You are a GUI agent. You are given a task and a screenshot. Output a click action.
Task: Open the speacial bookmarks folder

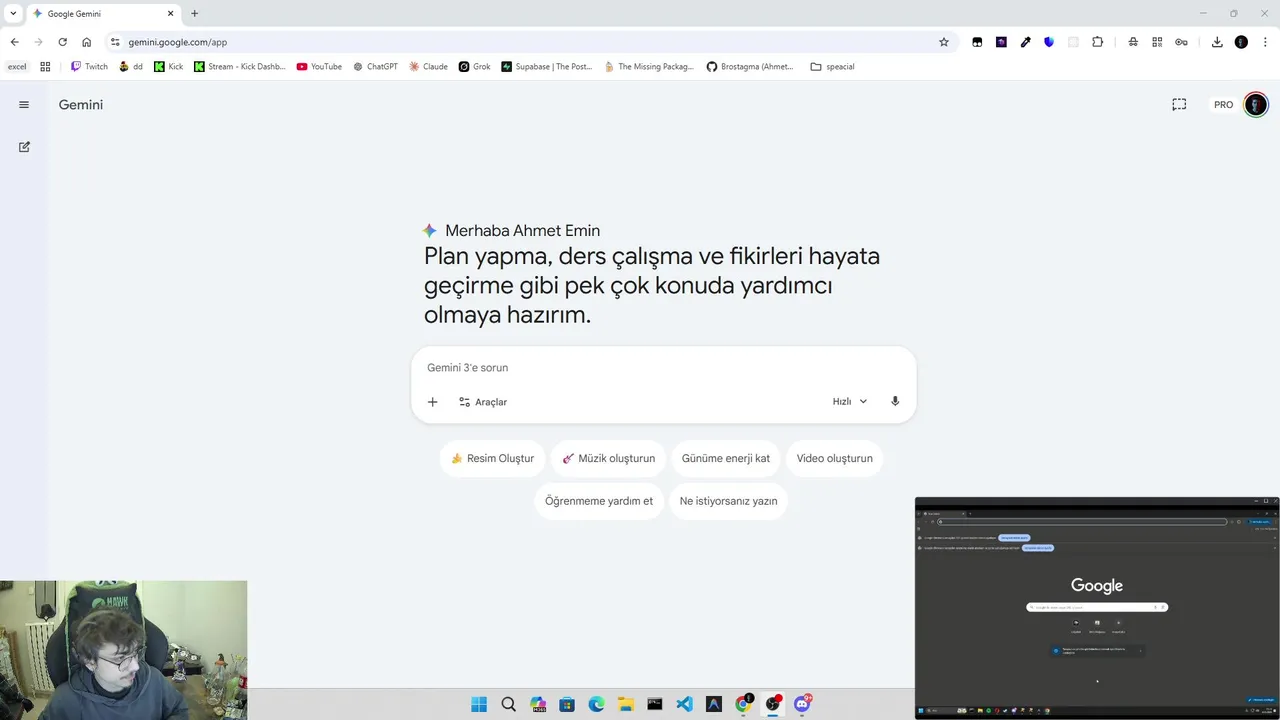tap(832, 67)
